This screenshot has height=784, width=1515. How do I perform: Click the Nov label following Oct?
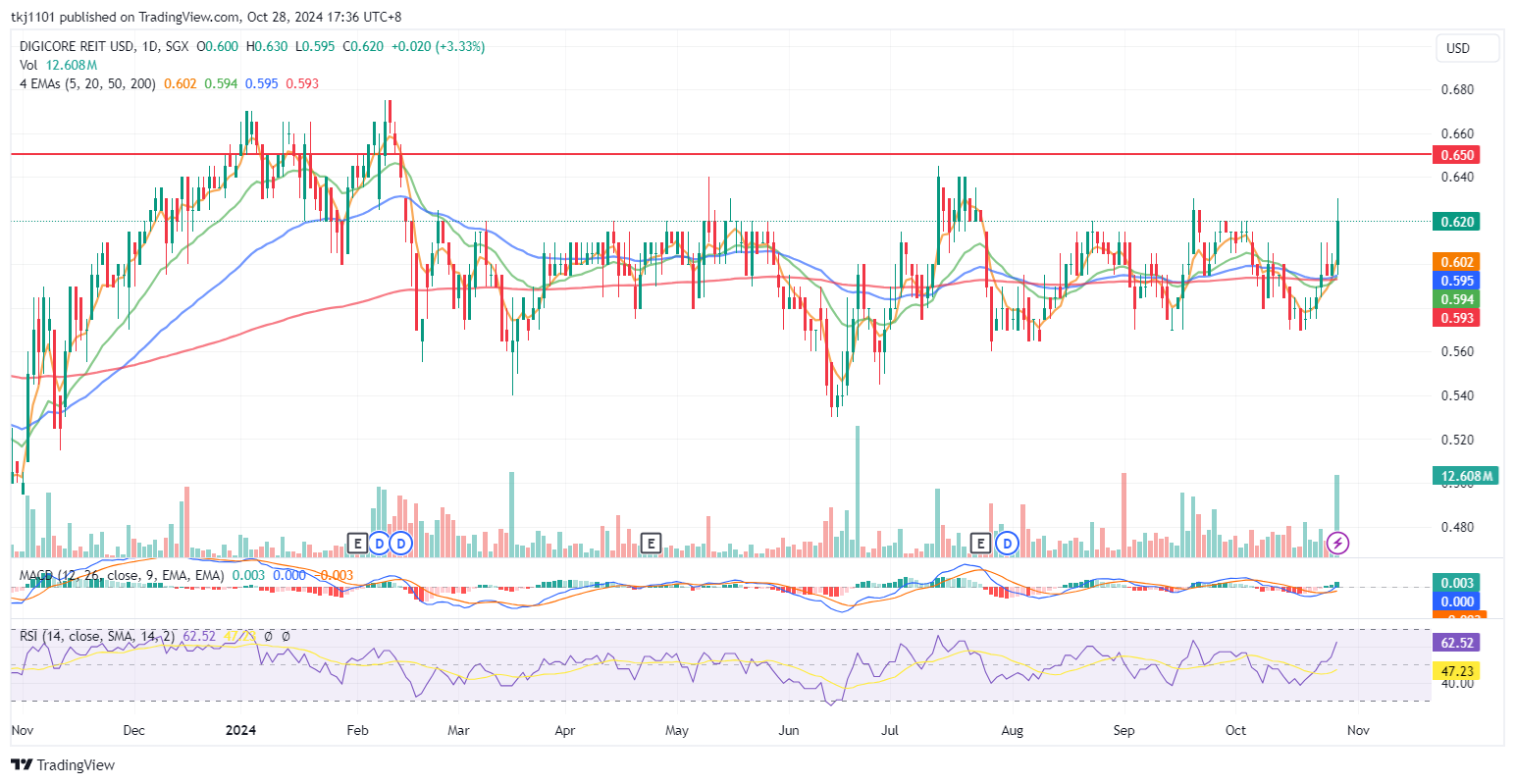(x=1358, y=730)
